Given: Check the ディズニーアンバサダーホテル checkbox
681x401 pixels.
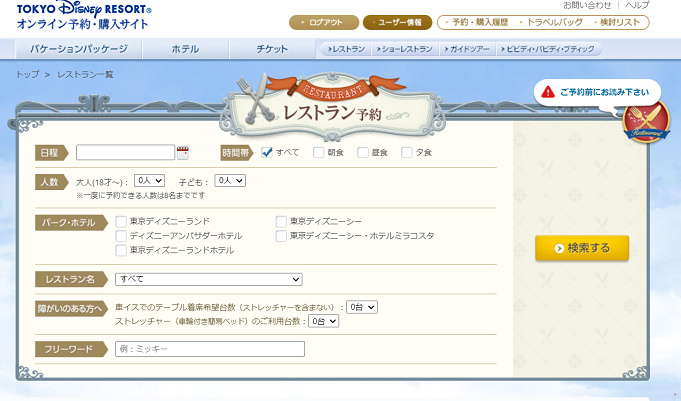Looking at the screenshot, I should [x=121, y=236].
